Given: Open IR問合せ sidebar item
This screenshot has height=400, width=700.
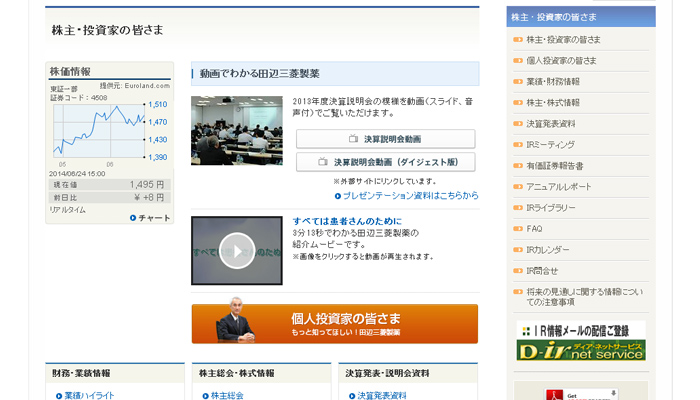Looking at the screenshot, I should tap(542, 271).
